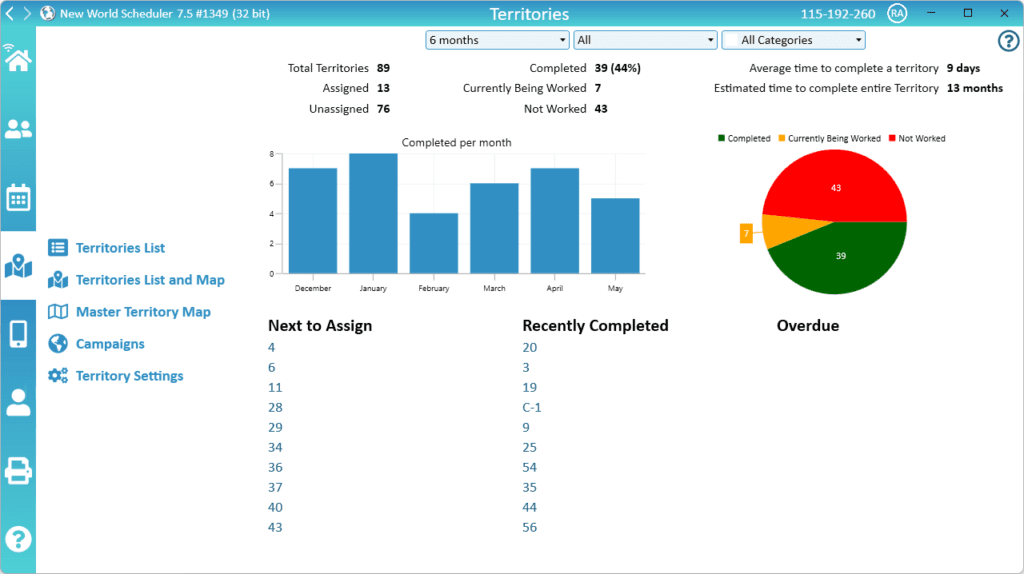Click the back arrow in title bar
The width and height of the screenshot is (1024, 574).
click(10, 14)
